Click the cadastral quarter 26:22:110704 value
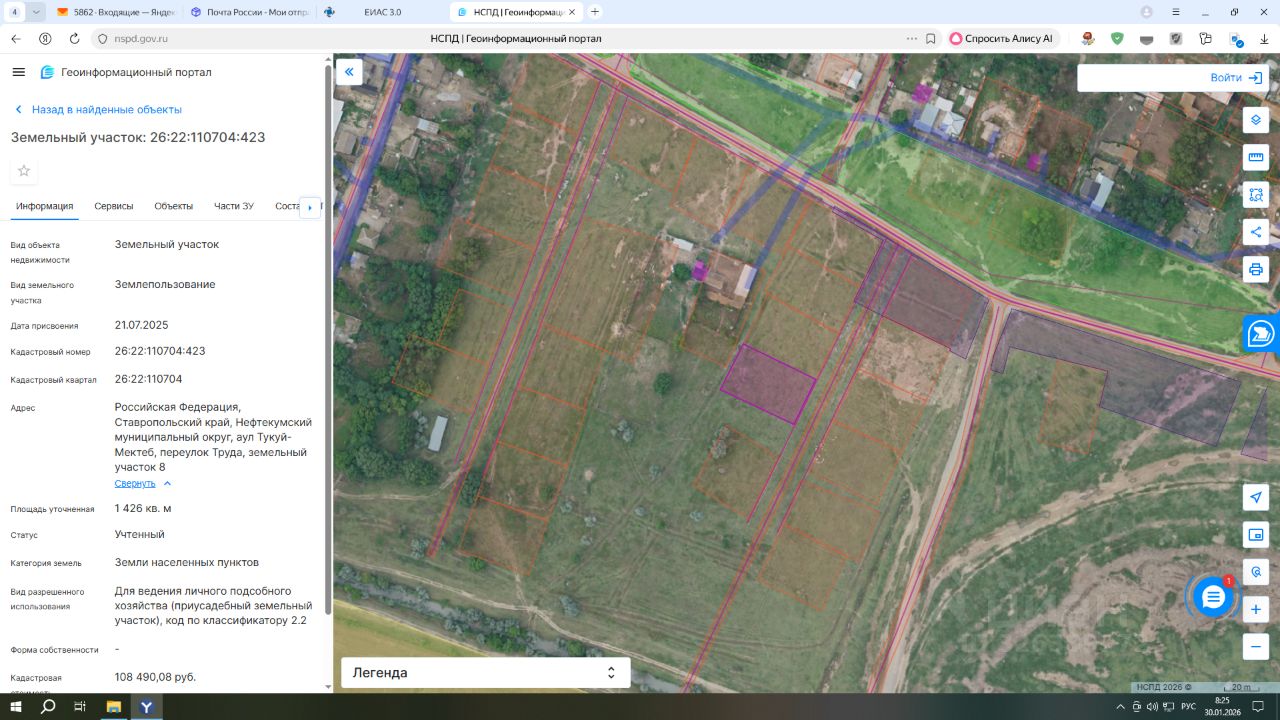 pyautogui.click(x=148, y=379)
